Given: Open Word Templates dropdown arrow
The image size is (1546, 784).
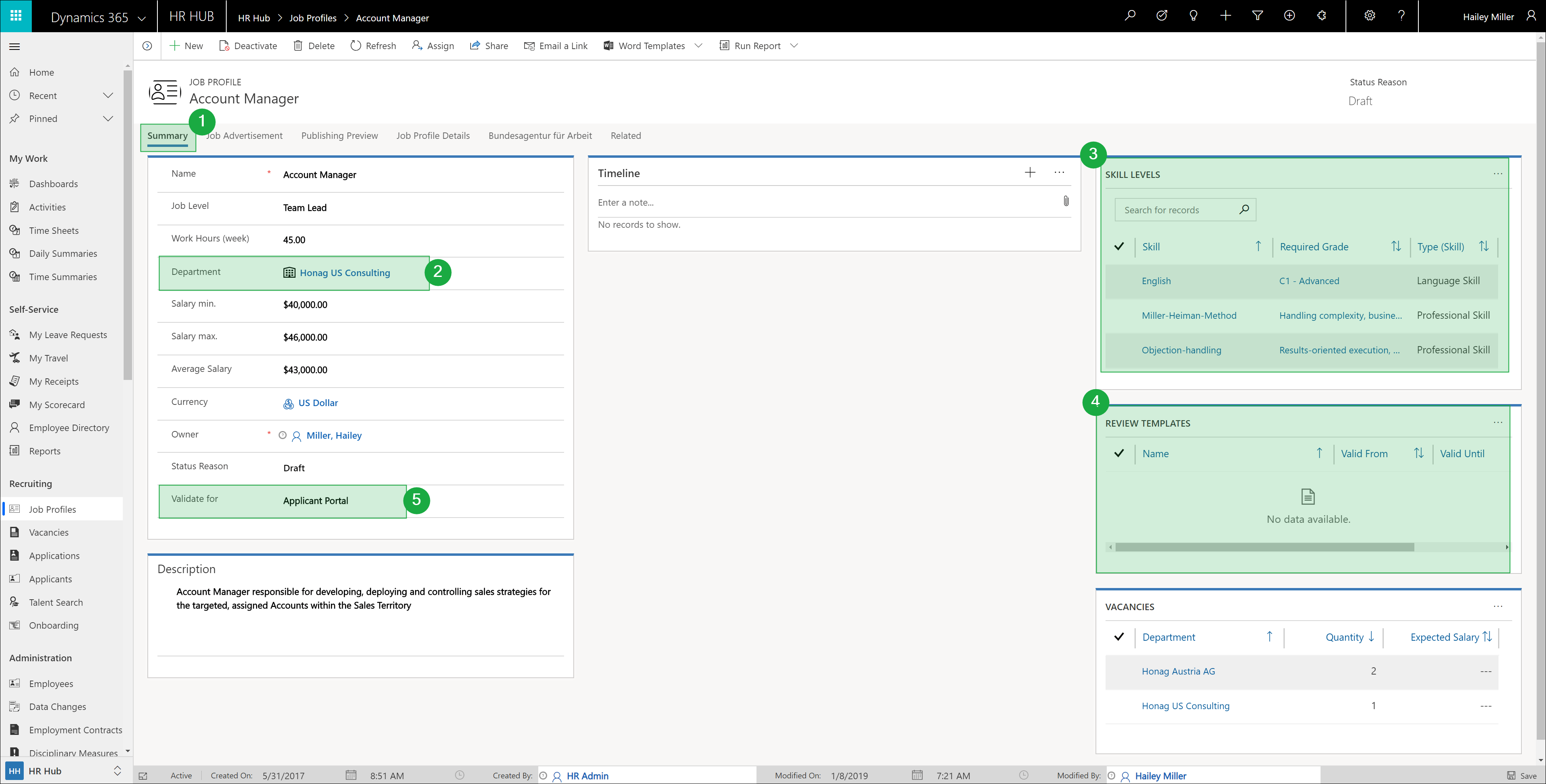Looking at the screenshot, I should click(699, 45).
